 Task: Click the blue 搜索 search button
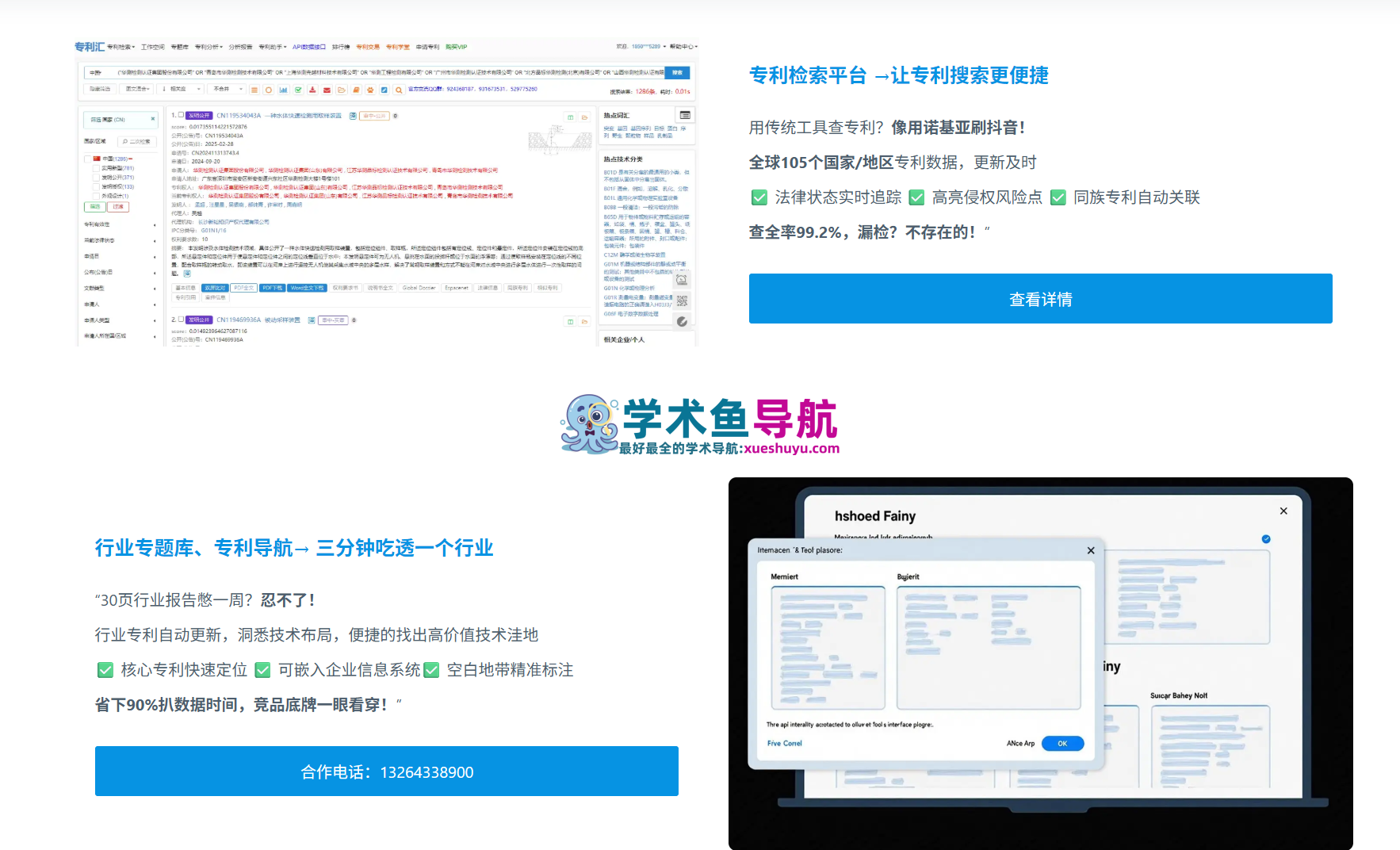point(677,72)
